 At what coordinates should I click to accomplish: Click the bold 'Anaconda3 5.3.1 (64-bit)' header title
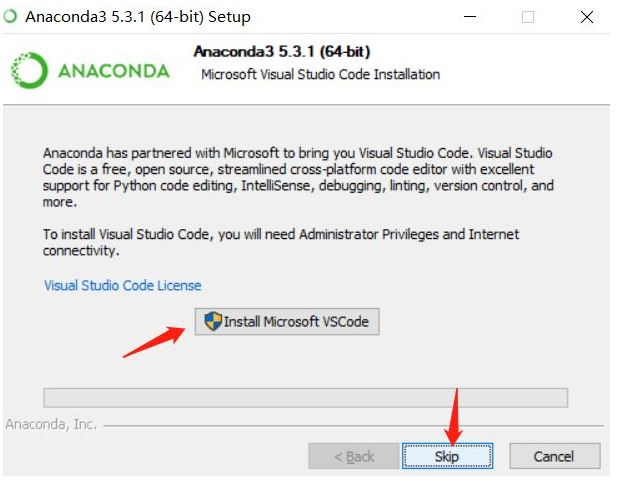[x=282, y=51]
